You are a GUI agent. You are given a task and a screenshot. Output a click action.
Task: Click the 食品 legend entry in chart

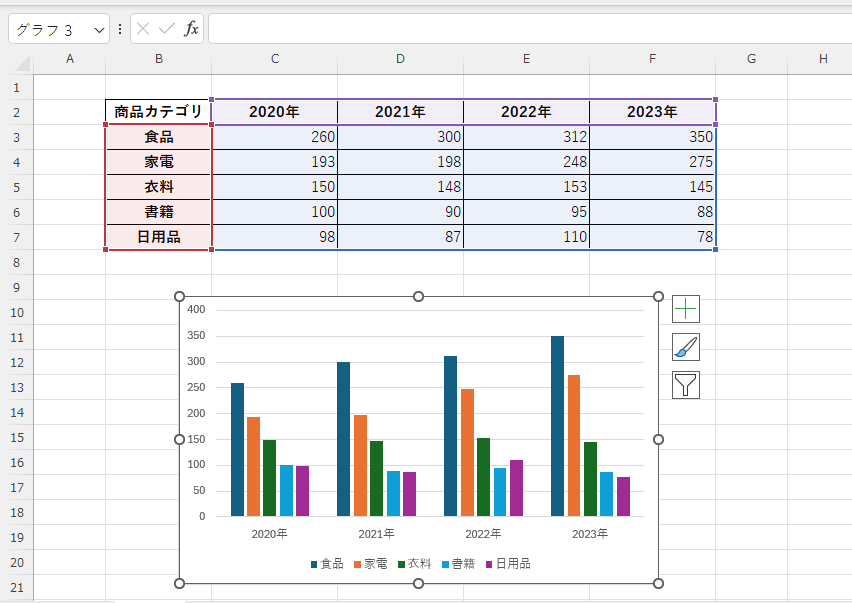(327, 564)
